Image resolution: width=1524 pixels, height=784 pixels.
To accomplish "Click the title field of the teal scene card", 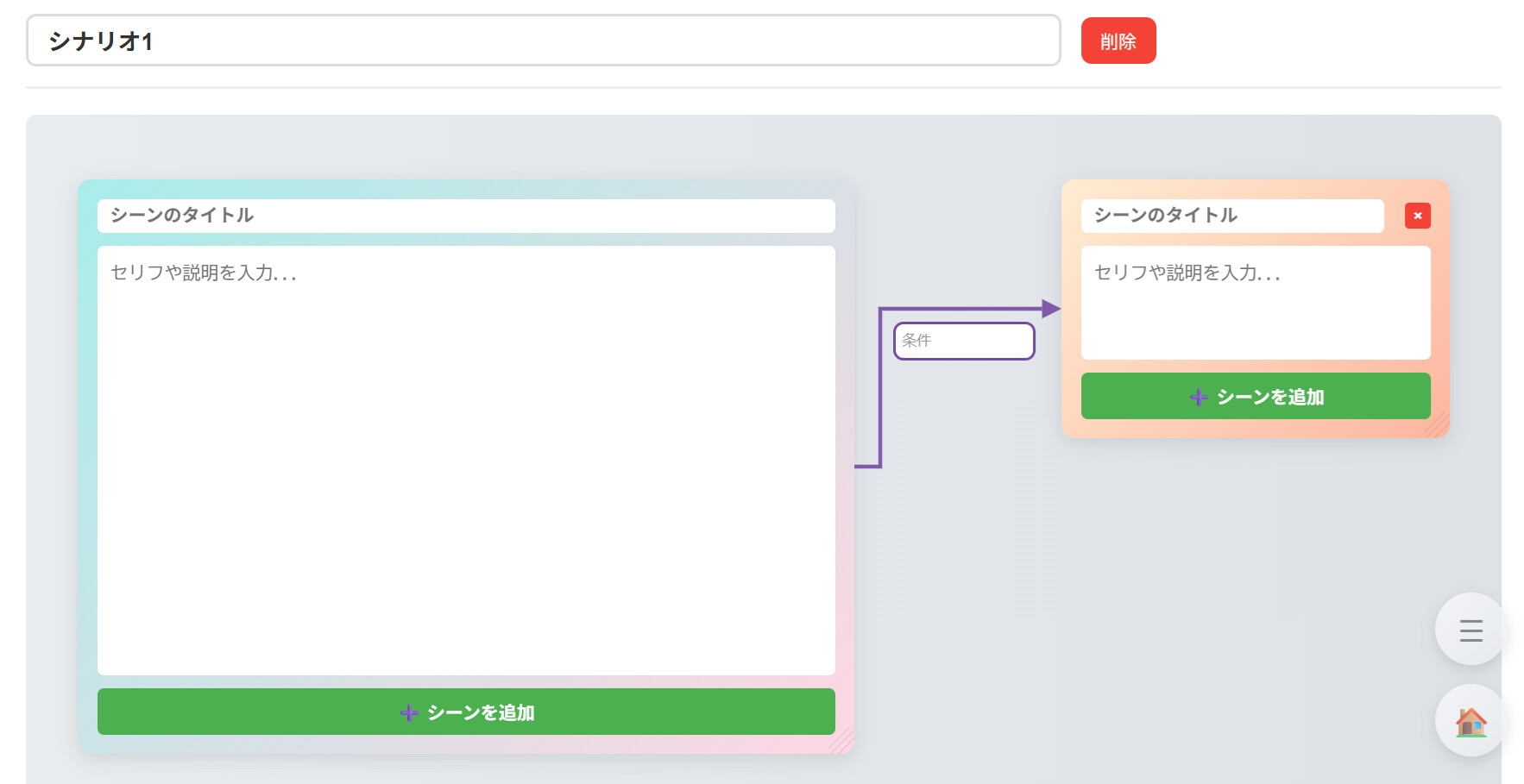I will pyautogui.click(x=465, y=216).
